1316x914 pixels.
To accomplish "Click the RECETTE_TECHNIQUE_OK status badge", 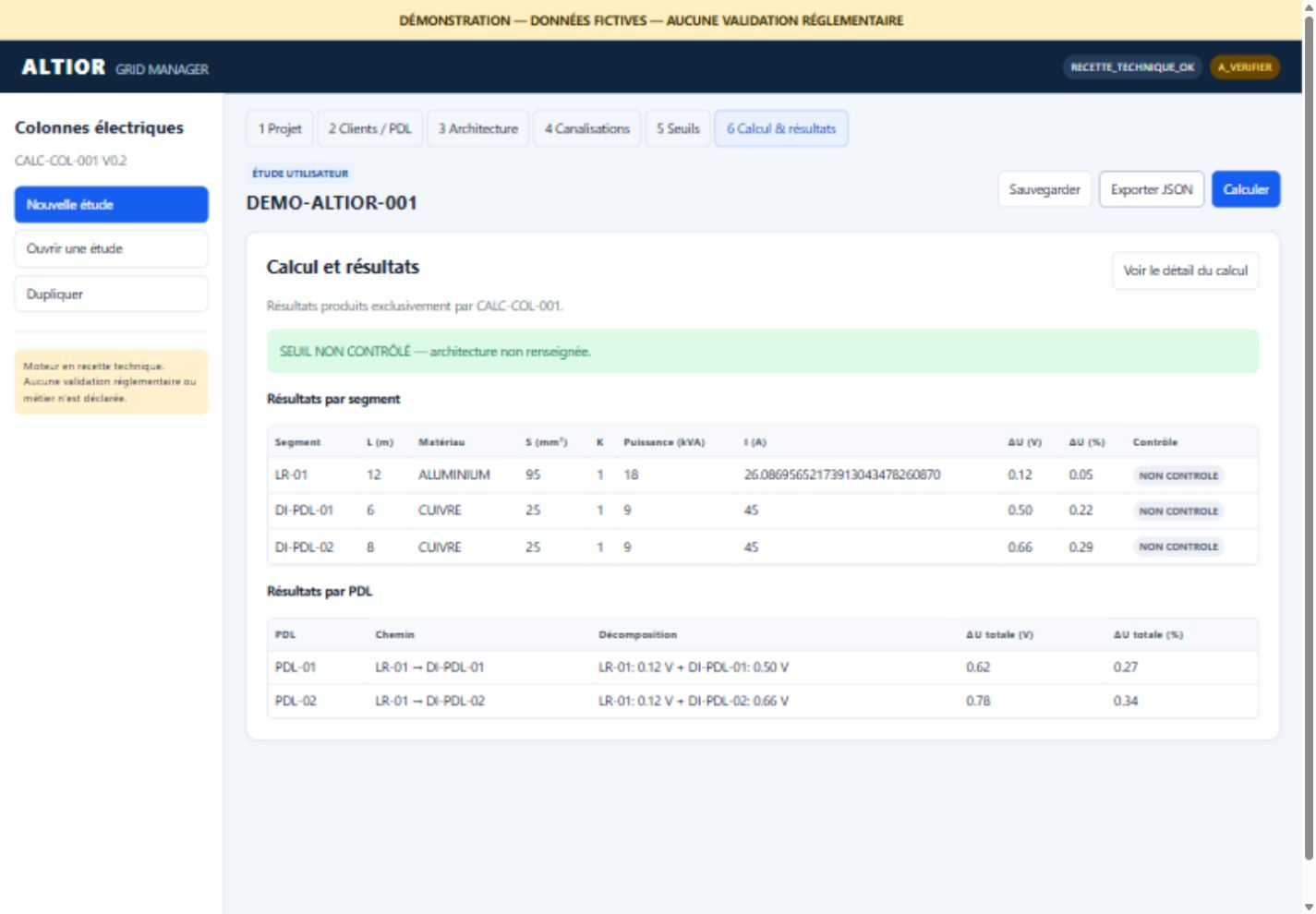I will coord(1132,67).
